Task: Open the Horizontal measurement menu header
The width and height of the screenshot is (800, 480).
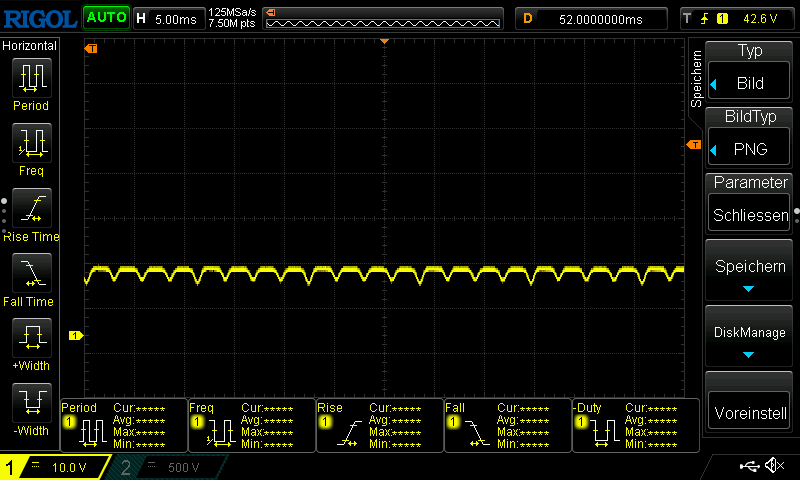Action: (30, 46)
